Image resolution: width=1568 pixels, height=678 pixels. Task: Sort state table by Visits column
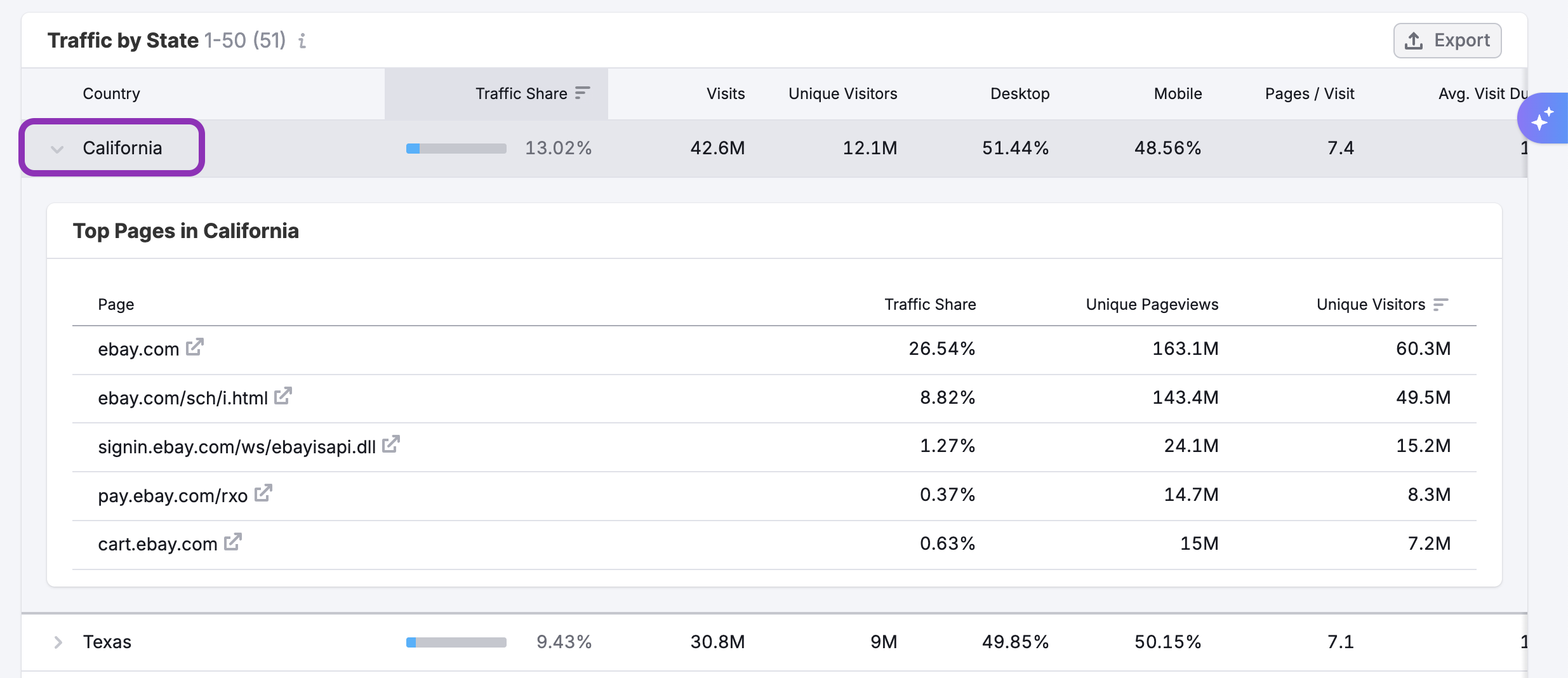[x=725, y=94]
